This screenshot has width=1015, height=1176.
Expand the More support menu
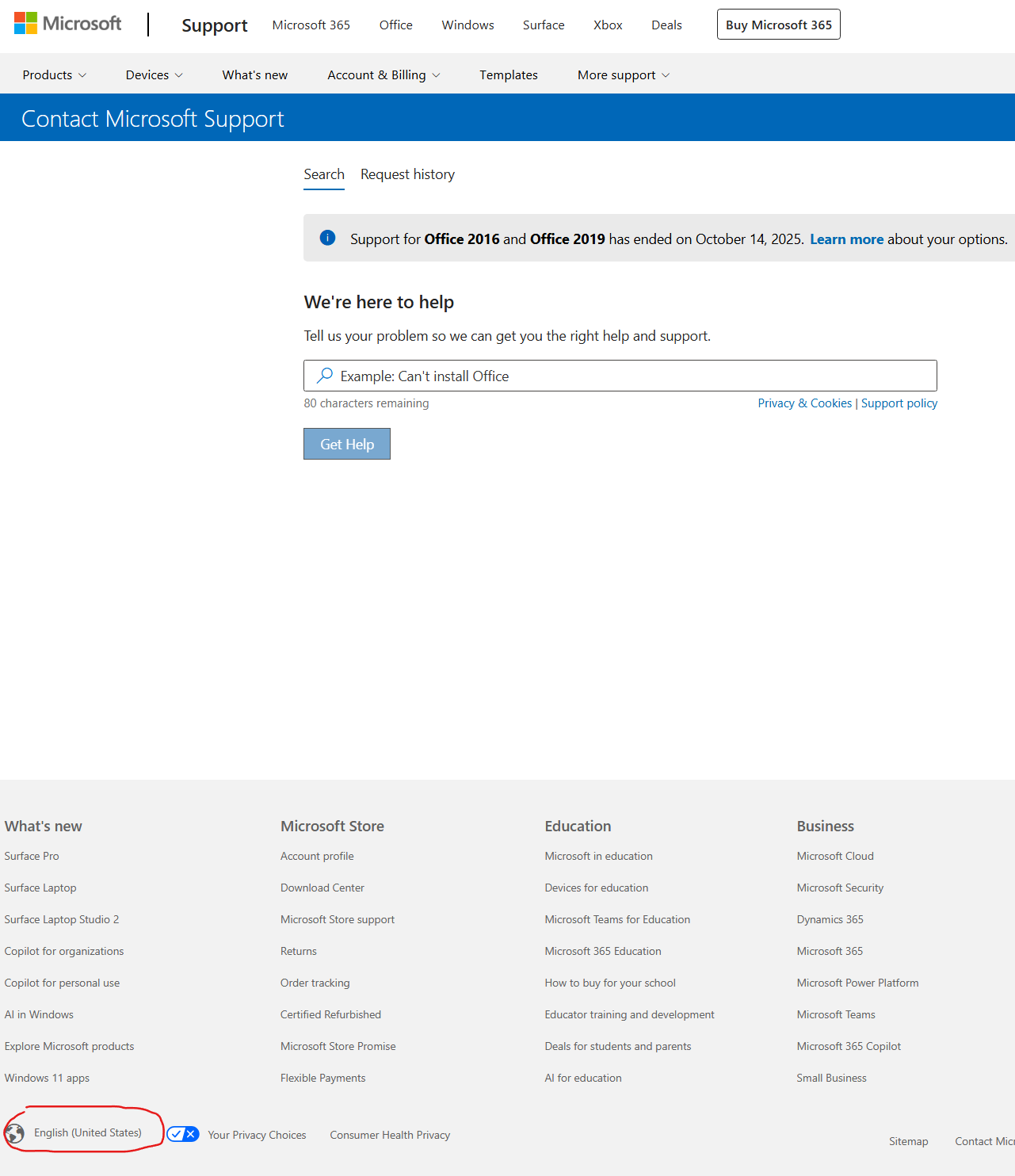(x=624, y=75)
